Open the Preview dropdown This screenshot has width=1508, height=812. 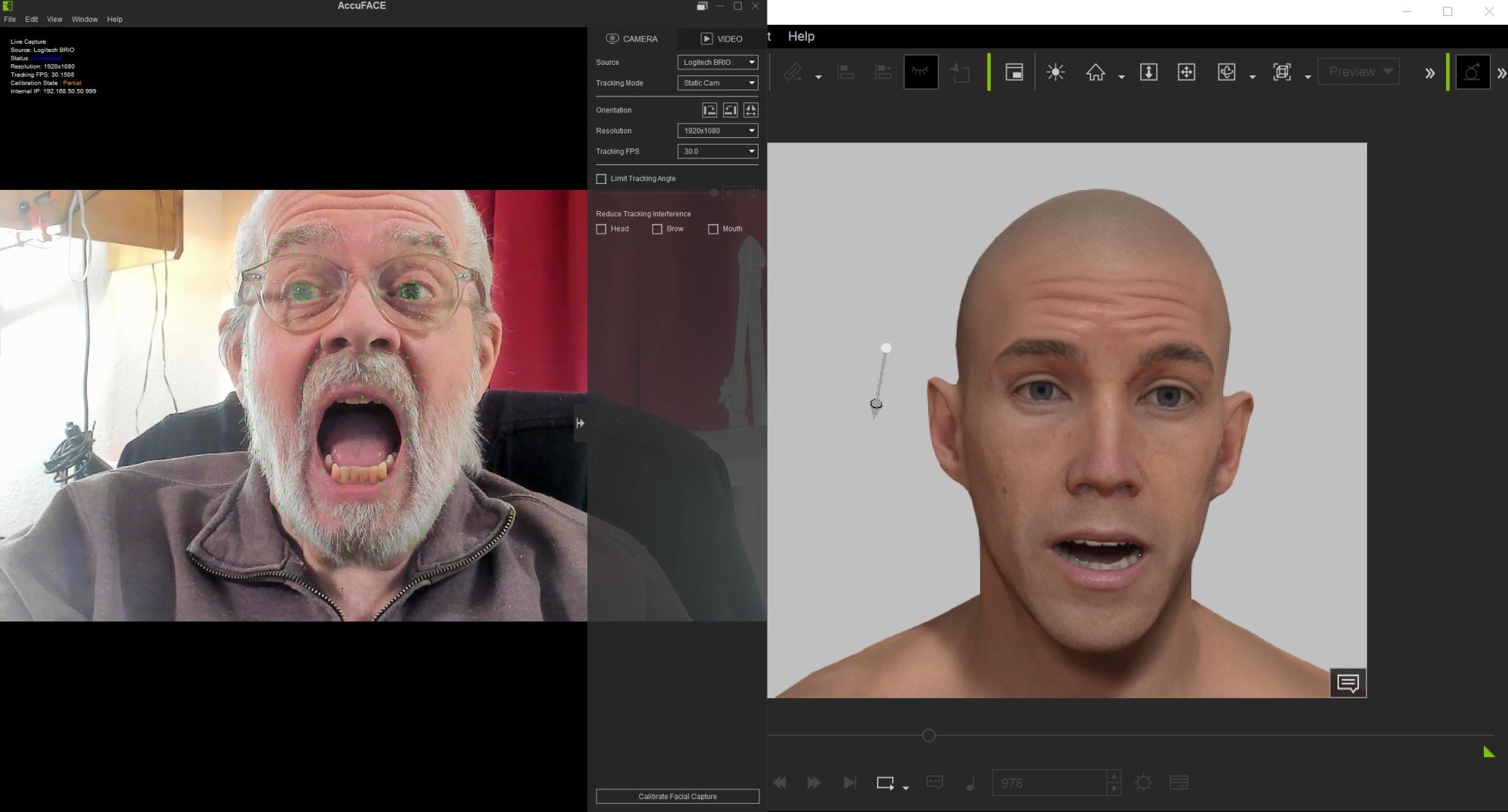coord(1359,72)
